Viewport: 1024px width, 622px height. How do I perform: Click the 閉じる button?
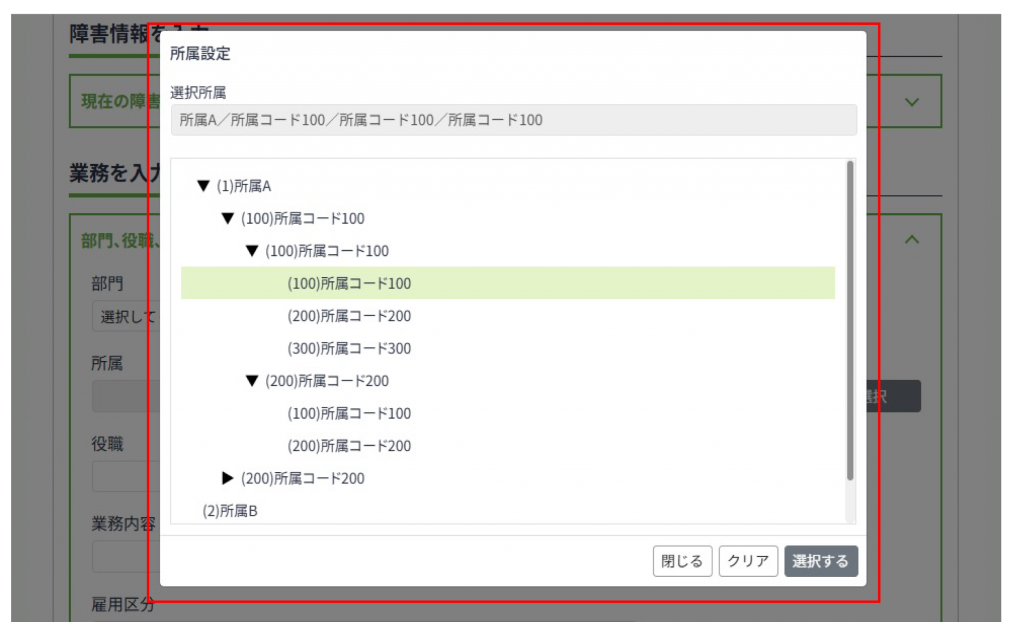point(683,561)
